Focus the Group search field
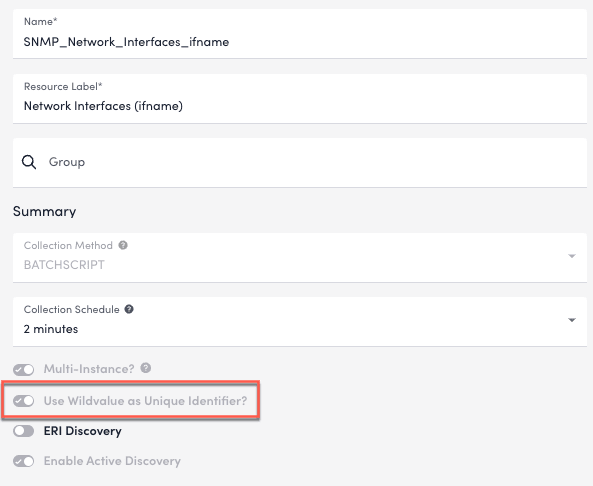 pos(300,163)
